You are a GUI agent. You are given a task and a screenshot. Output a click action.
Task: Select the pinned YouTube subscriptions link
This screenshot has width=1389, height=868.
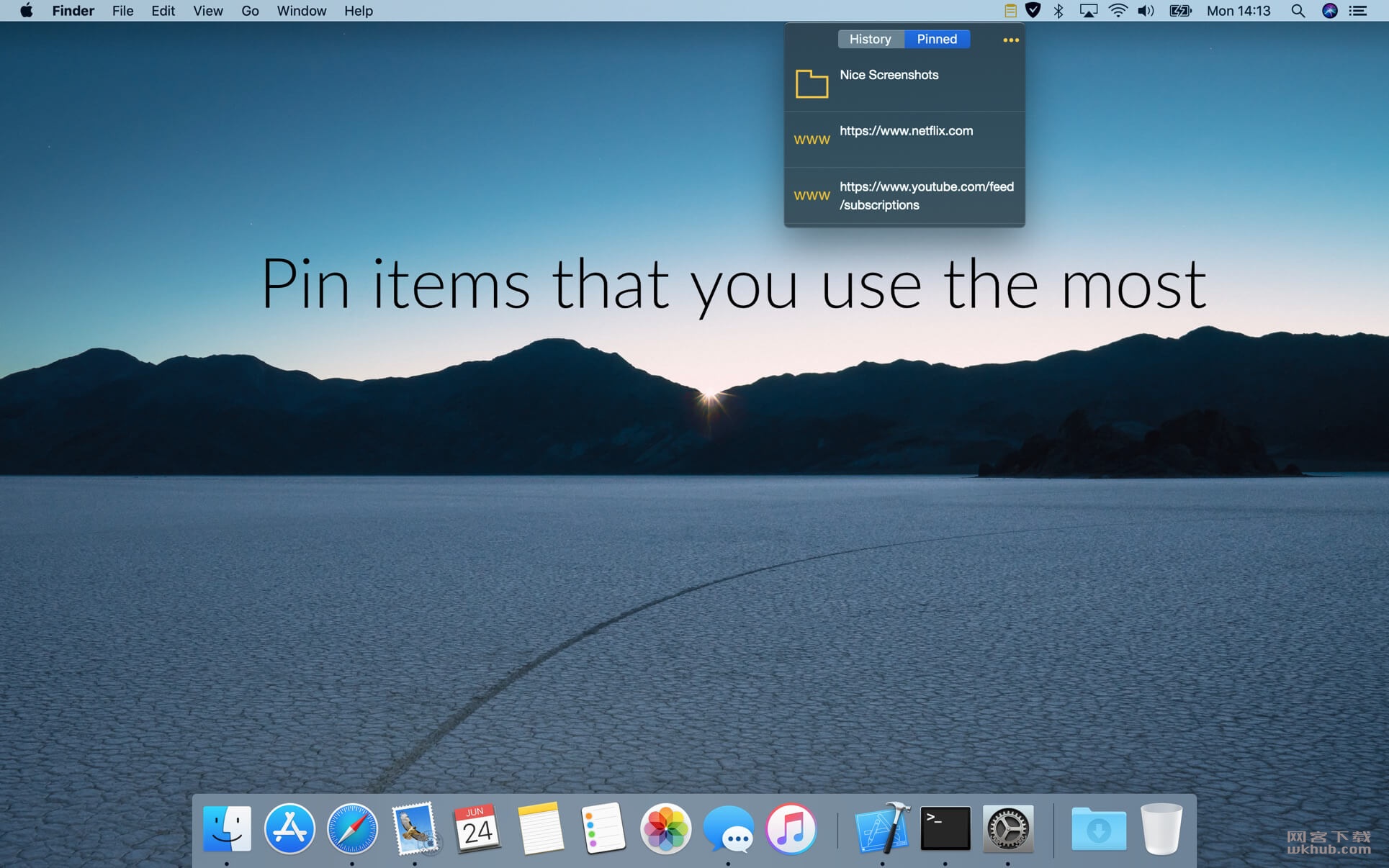tap(904, 196)
